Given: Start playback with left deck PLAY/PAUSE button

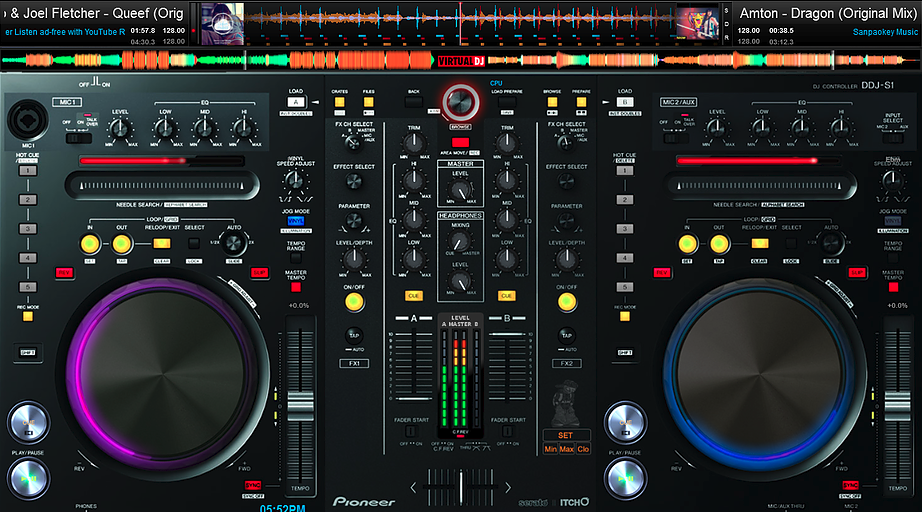Looking at the screenshot, I should [28, 478].
